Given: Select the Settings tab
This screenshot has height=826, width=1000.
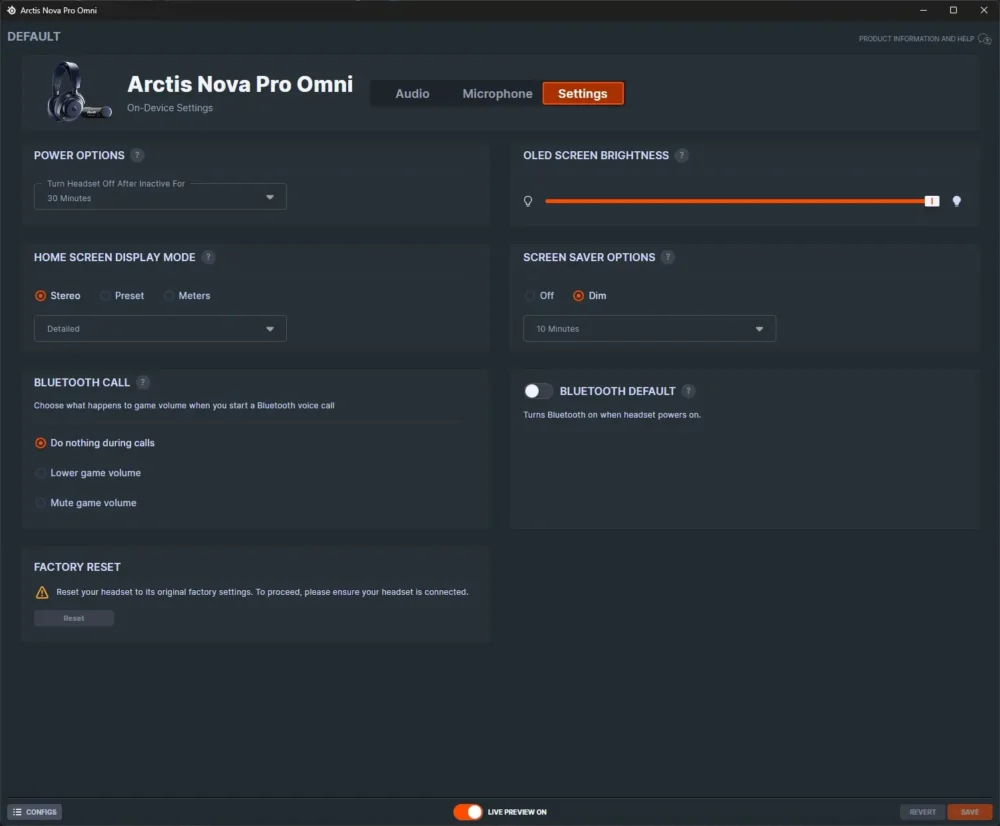Looking at the screenshot, I should coord(583,94).
